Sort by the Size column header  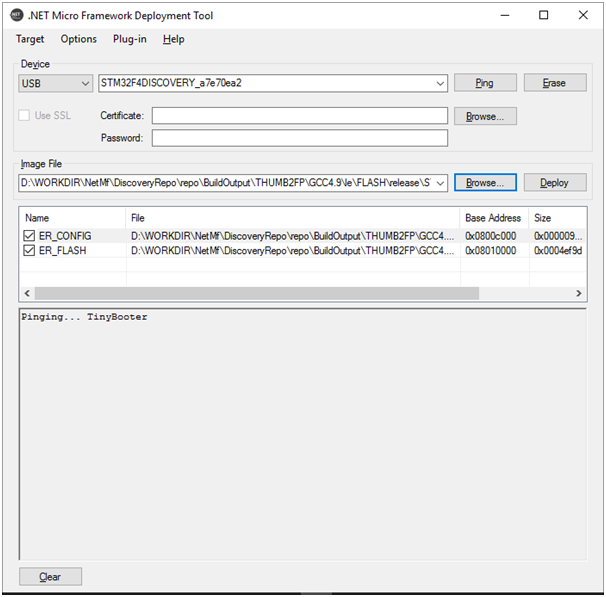(x=558, y=218)
